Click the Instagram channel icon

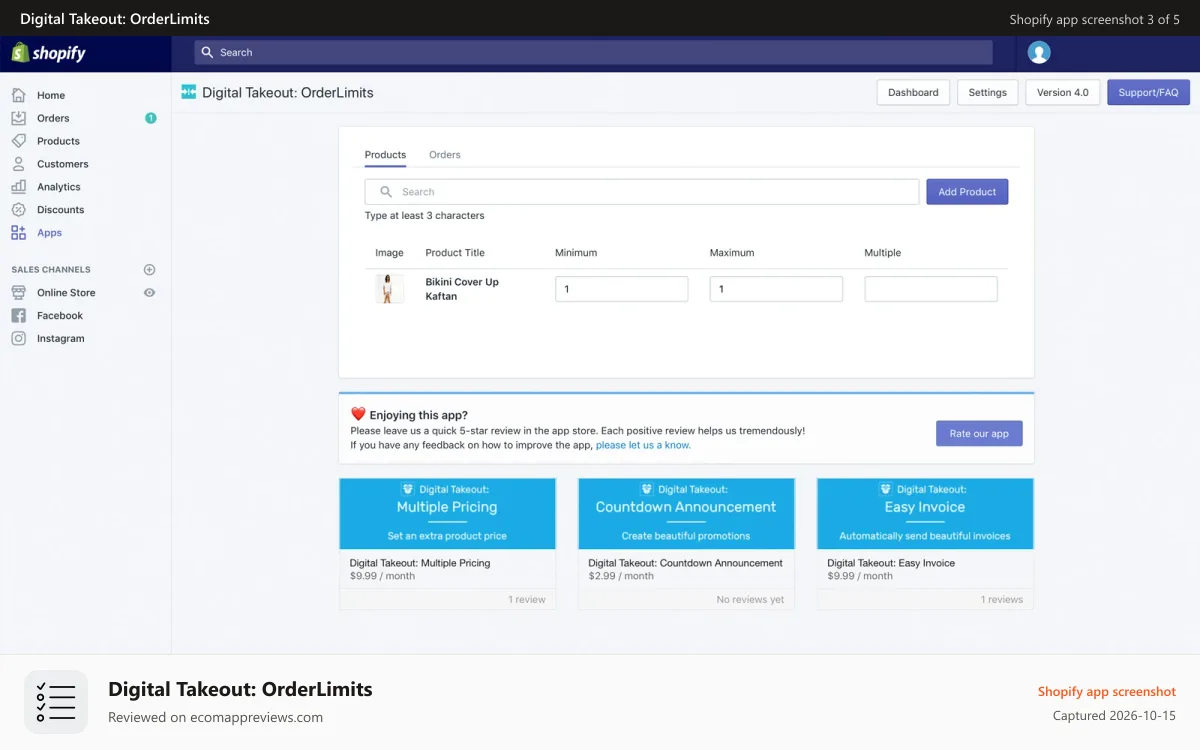click(x=18, y=339)
